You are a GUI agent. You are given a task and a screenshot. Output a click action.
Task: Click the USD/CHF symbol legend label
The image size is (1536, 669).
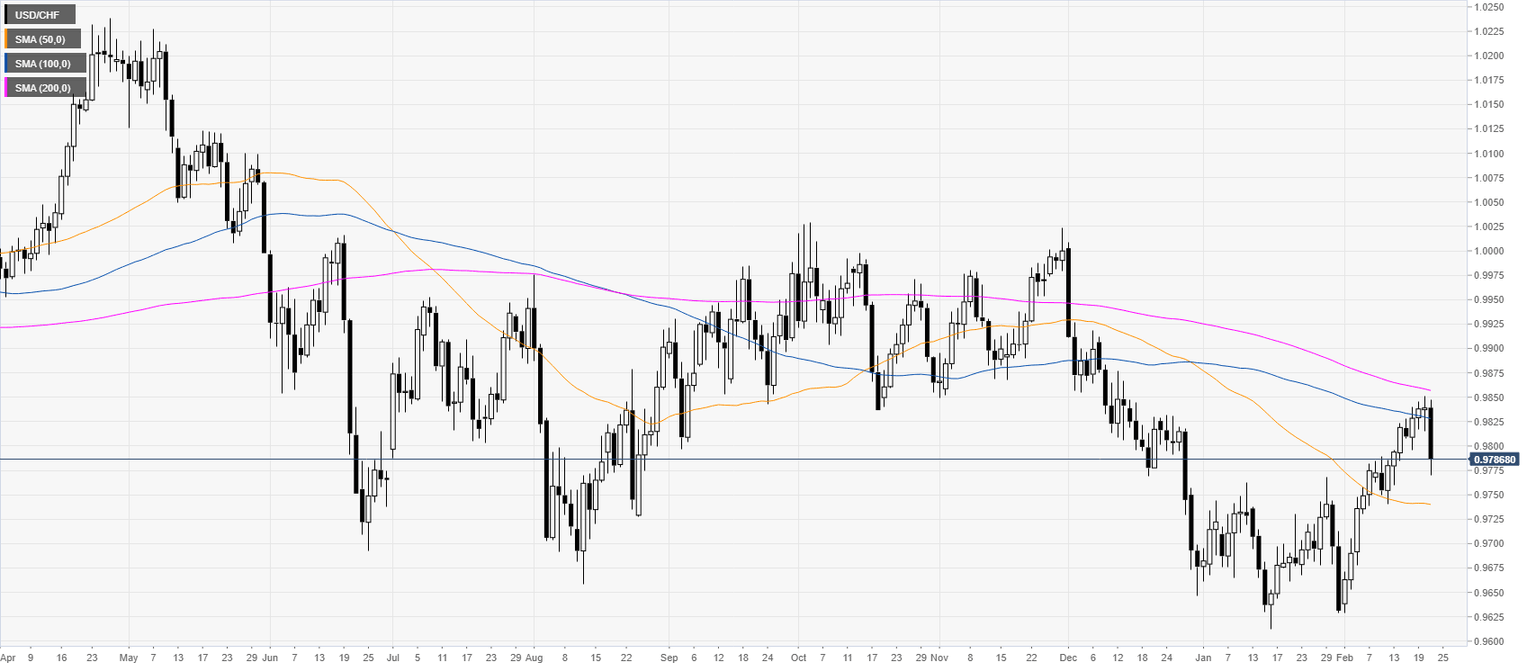tap(40, 15)
